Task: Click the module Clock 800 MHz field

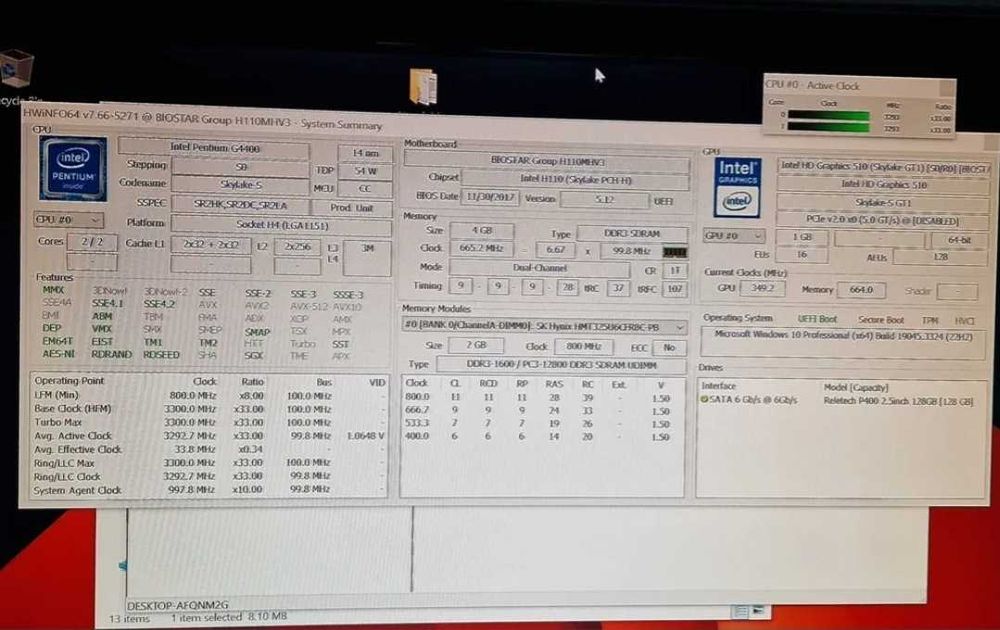Action: coord(584,346)
